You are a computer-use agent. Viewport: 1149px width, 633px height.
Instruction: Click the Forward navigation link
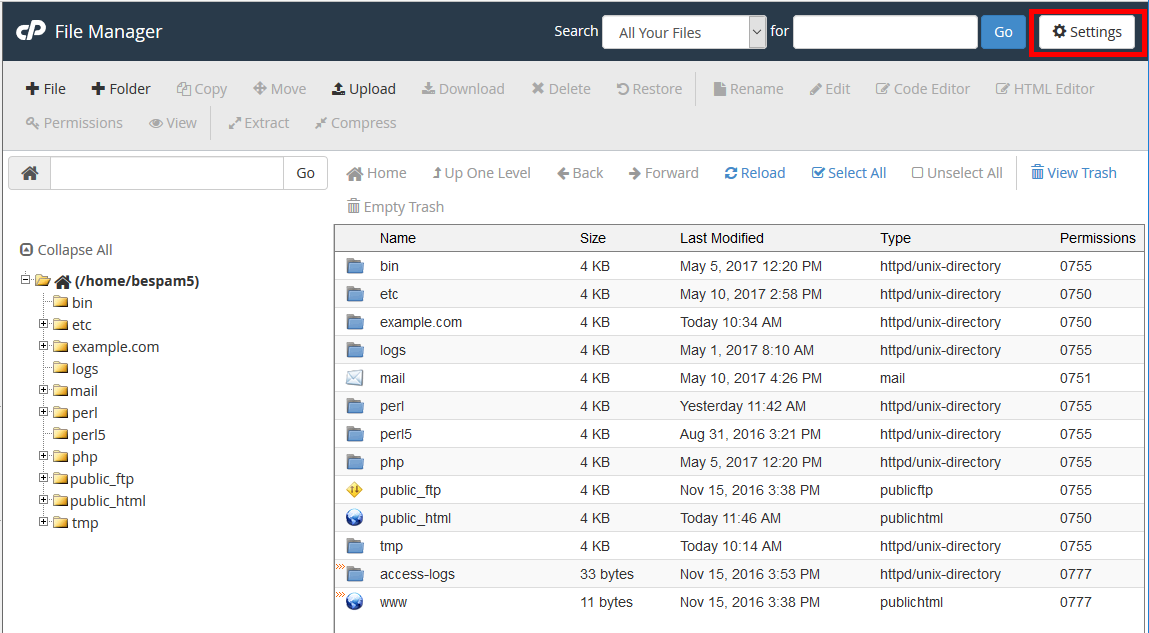664,173
